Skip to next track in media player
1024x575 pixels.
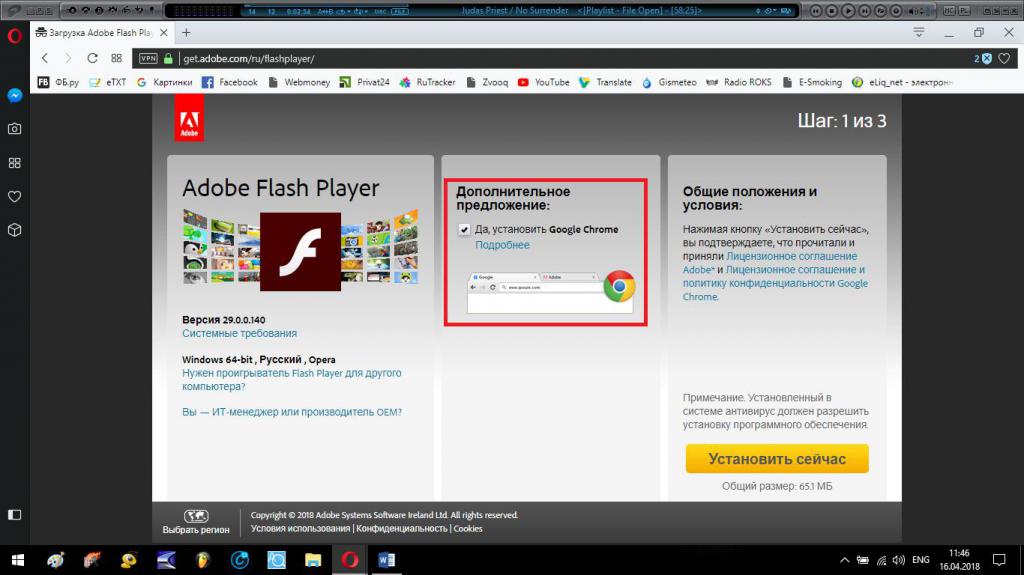[865, 10]
